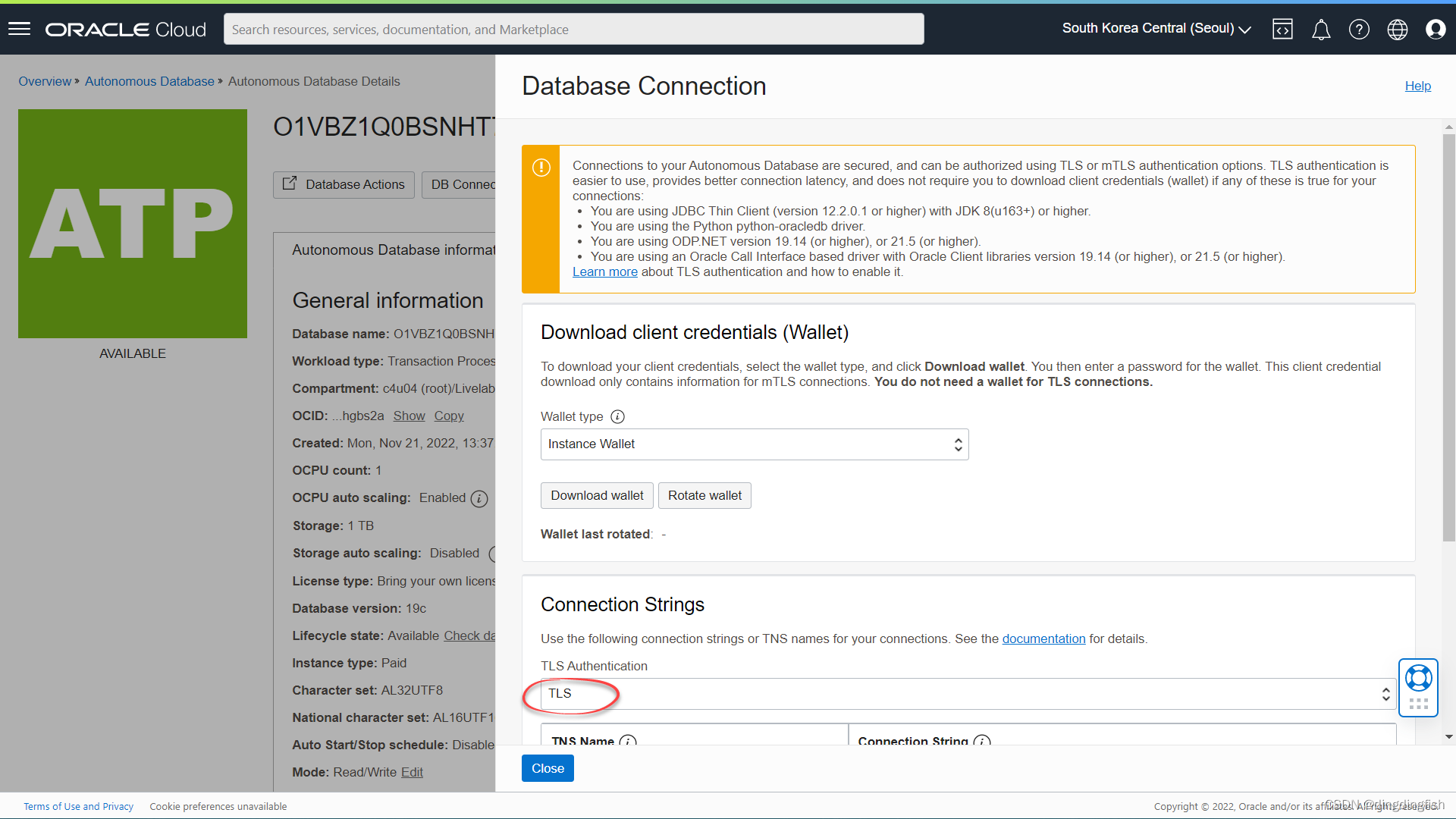
Task: Go to Autonomous Database breadcrumb
Action: click(x=149, y=81)
